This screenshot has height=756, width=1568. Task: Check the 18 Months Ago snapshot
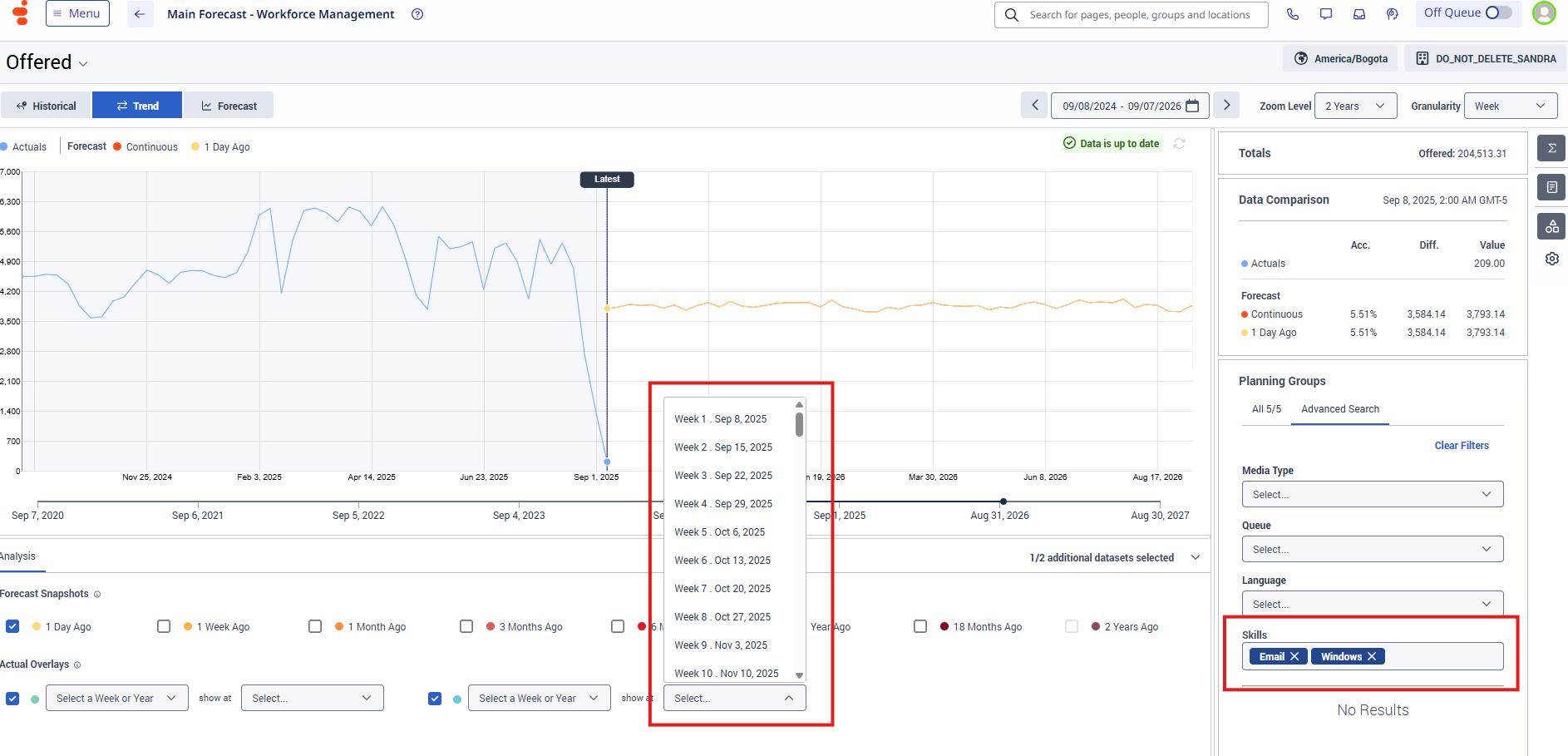pyautogui.click(x=920, y=626)
